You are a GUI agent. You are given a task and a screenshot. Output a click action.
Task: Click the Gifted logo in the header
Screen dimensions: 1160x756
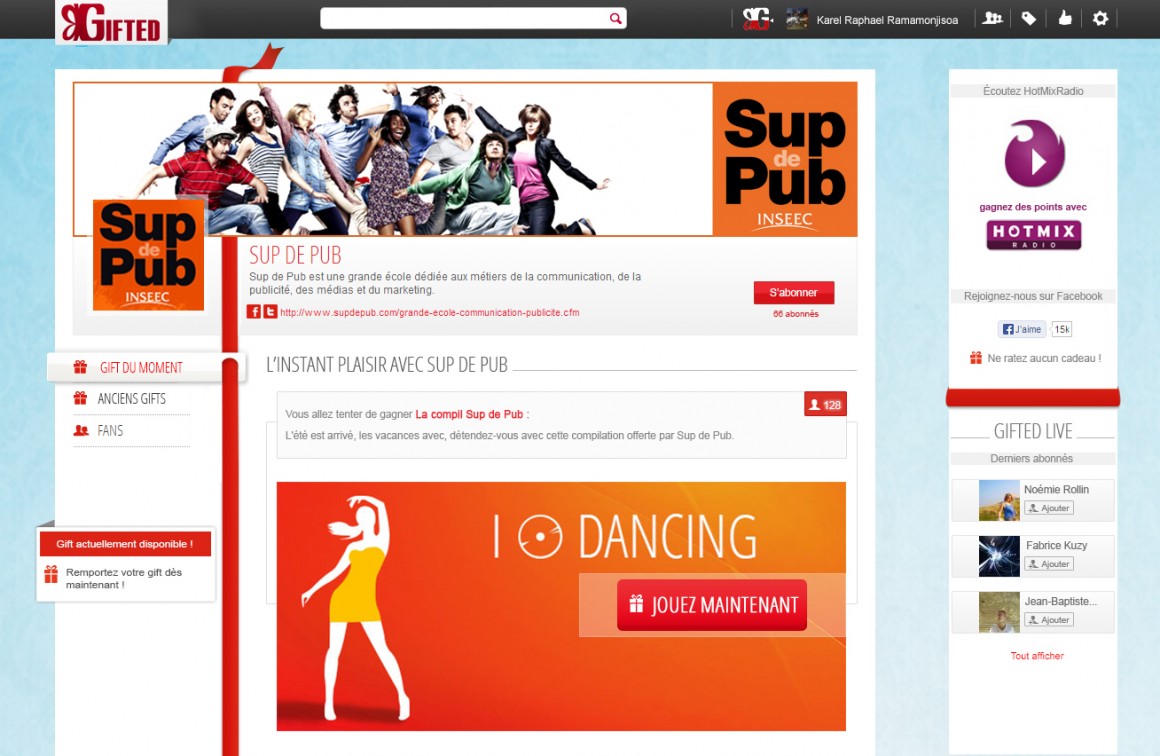point(111,21)
